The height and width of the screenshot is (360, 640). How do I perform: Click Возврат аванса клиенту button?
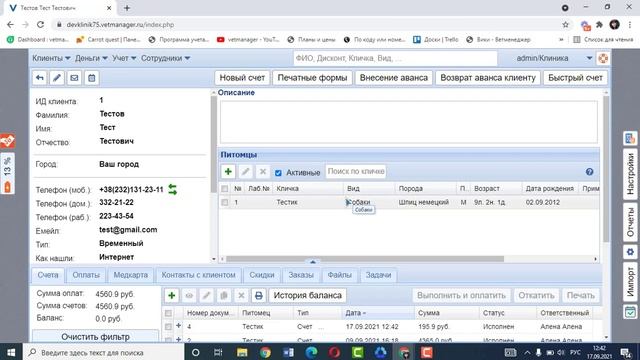pos(488,78)
